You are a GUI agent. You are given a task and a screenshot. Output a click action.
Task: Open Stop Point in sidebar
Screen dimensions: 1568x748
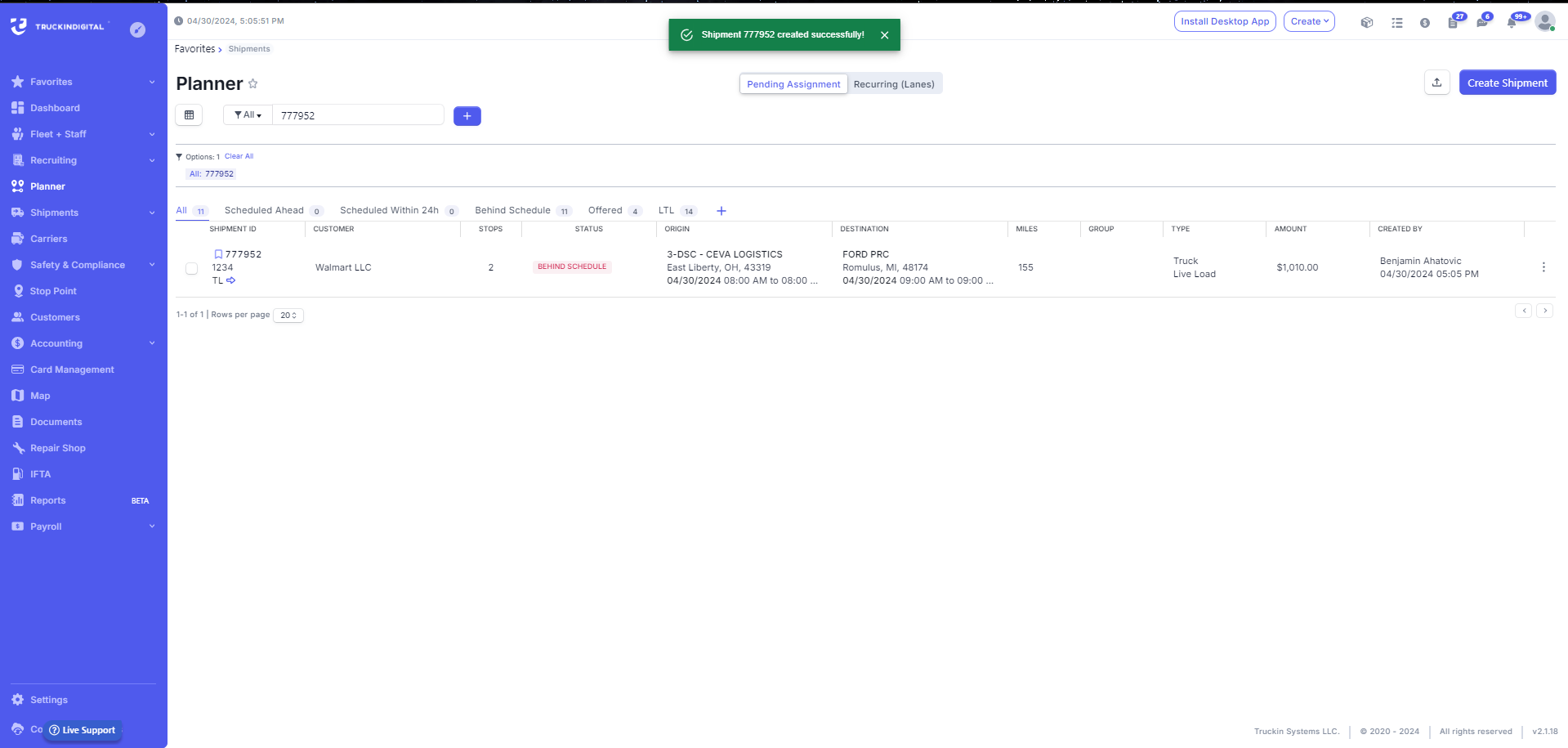pos(53,291)
